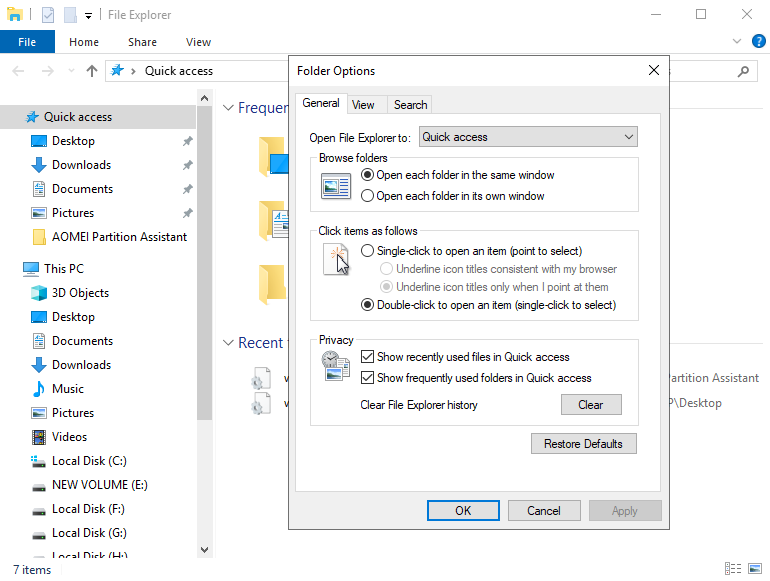
Task: Close the Folder Options dialog
Action: coord(654,70)
